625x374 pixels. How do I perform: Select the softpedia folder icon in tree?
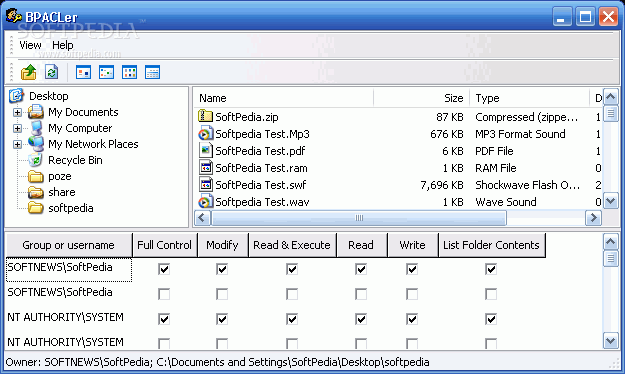[x=35, y=208]
